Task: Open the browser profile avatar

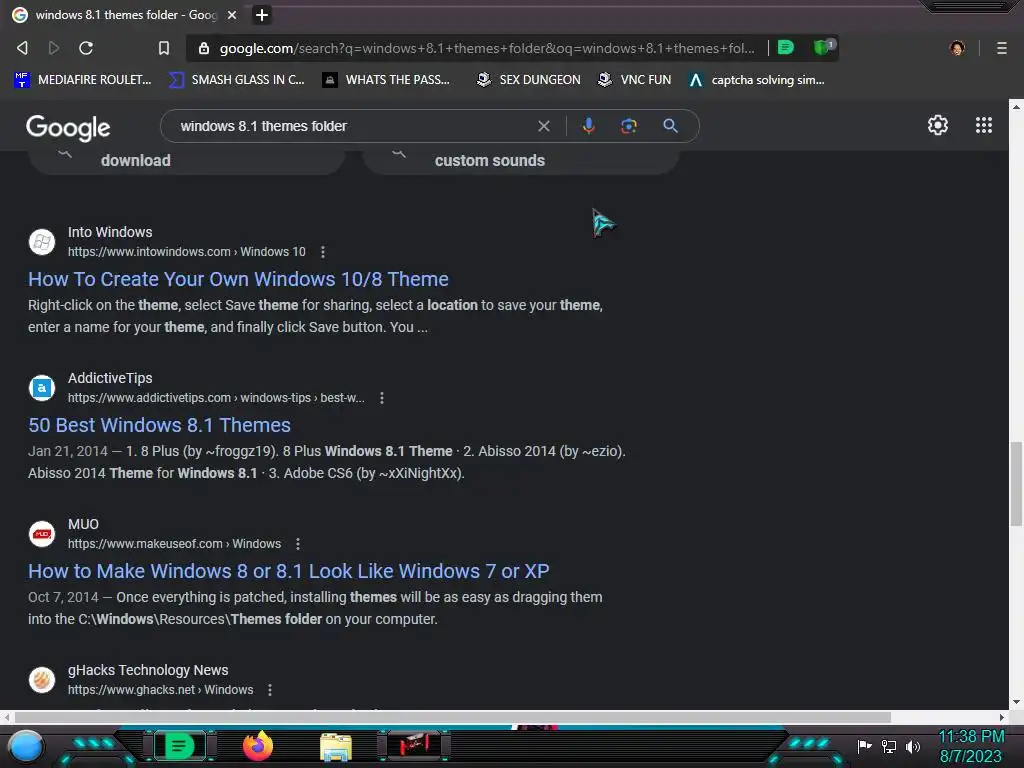Action: pyautogui.click(x=957, y=48)
